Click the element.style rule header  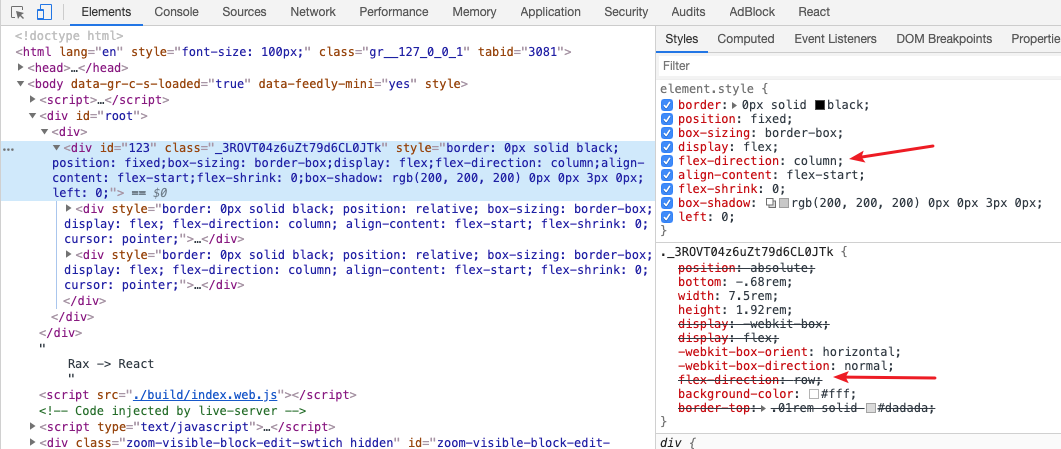click(709, 89)
